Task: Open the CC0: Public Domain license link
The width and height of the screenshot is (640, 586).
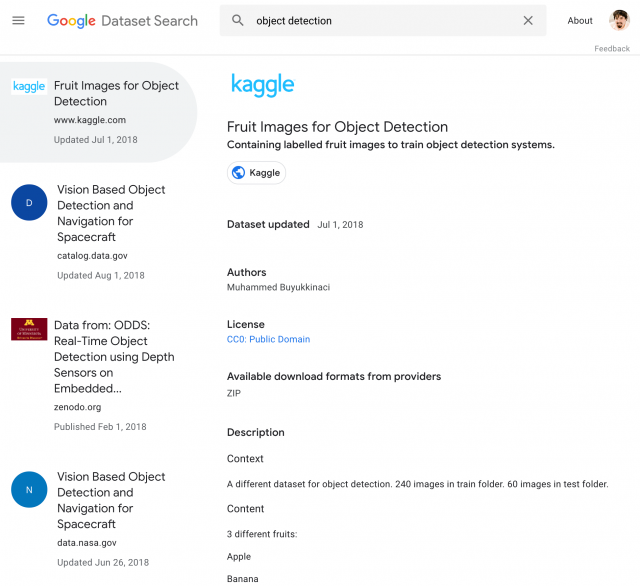Action: (x=268, y=339)
